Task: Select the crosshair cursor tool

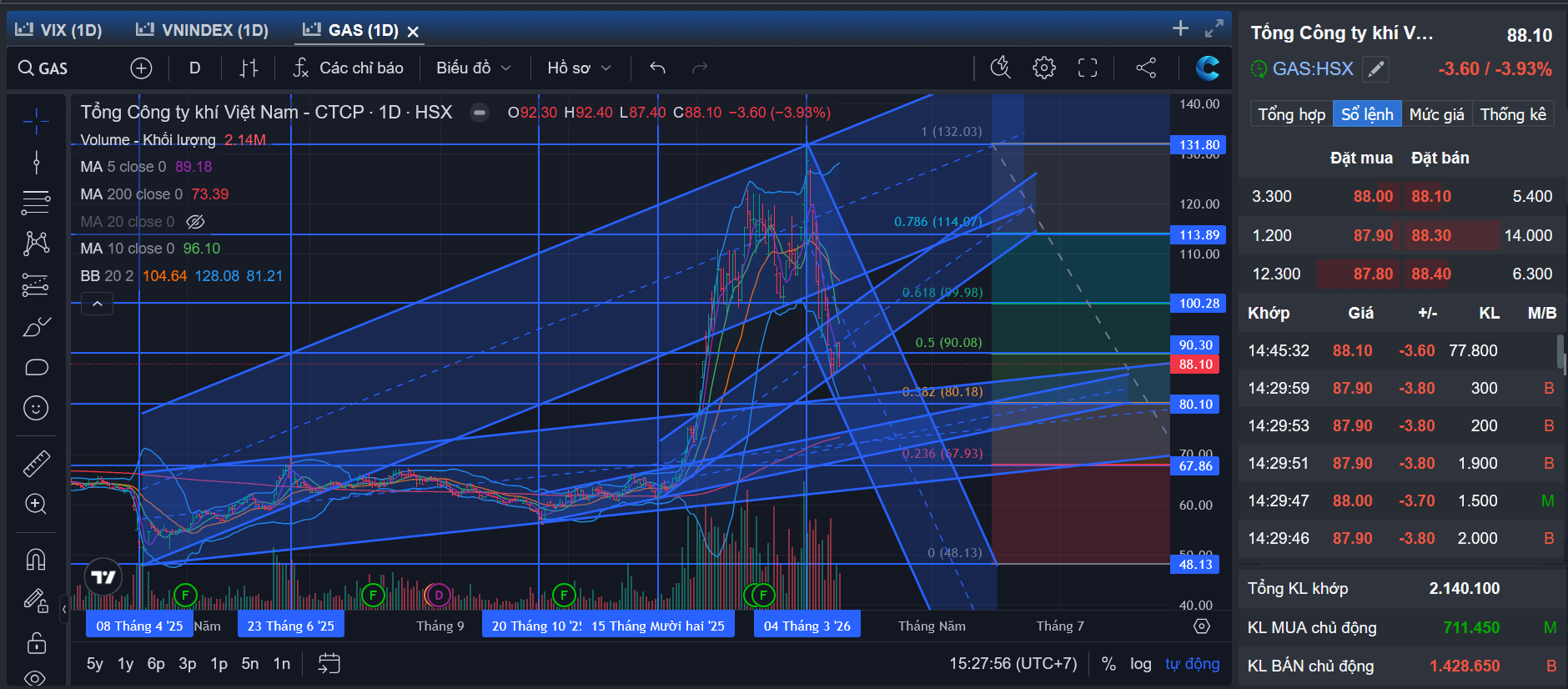Action: (x=36, y=122)
